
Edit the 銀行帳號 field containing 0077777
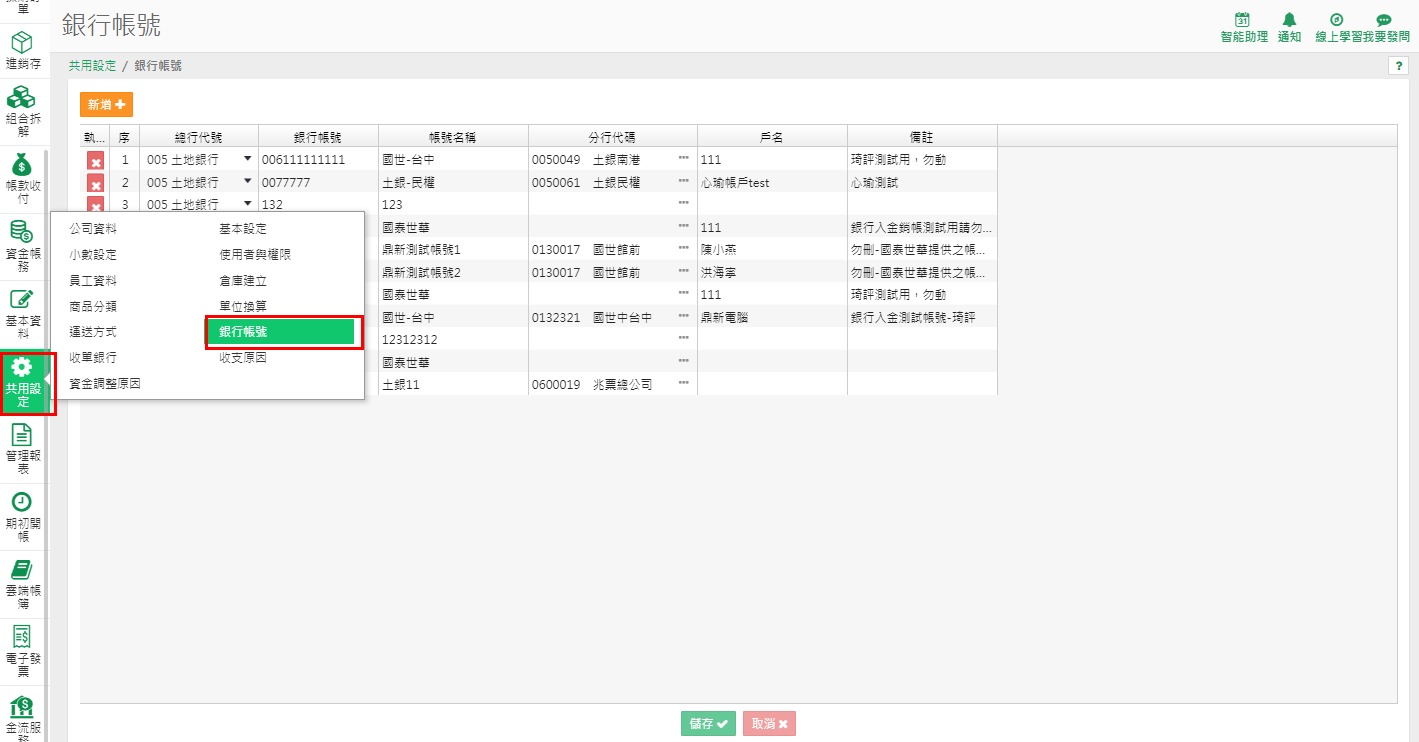point(318,182)
